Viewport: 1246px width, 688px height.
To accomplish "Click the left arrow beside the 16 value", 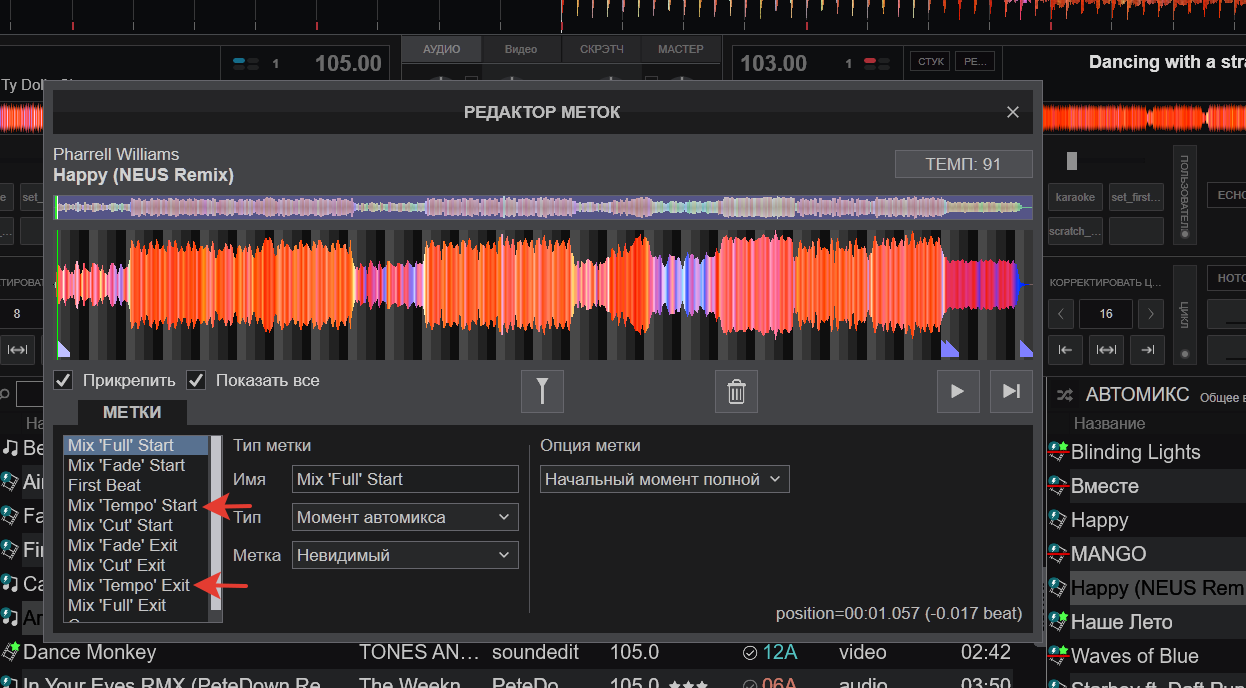I will 1061,314.
